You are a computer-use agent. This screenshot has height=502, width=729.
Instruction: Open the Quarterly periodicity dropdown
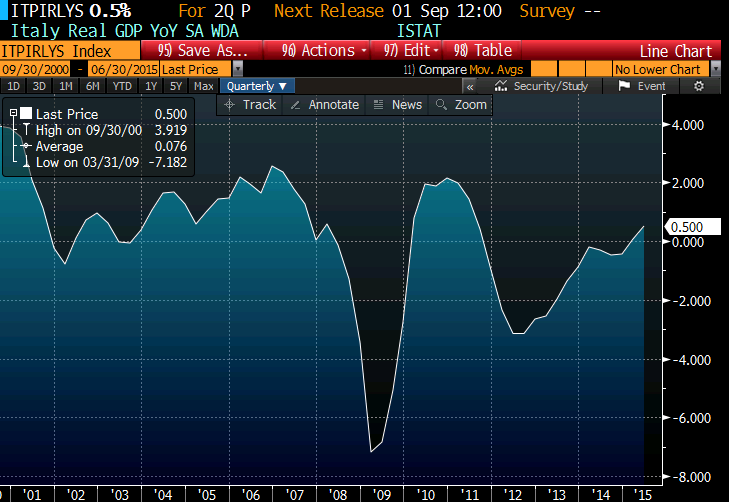point(257,86)
